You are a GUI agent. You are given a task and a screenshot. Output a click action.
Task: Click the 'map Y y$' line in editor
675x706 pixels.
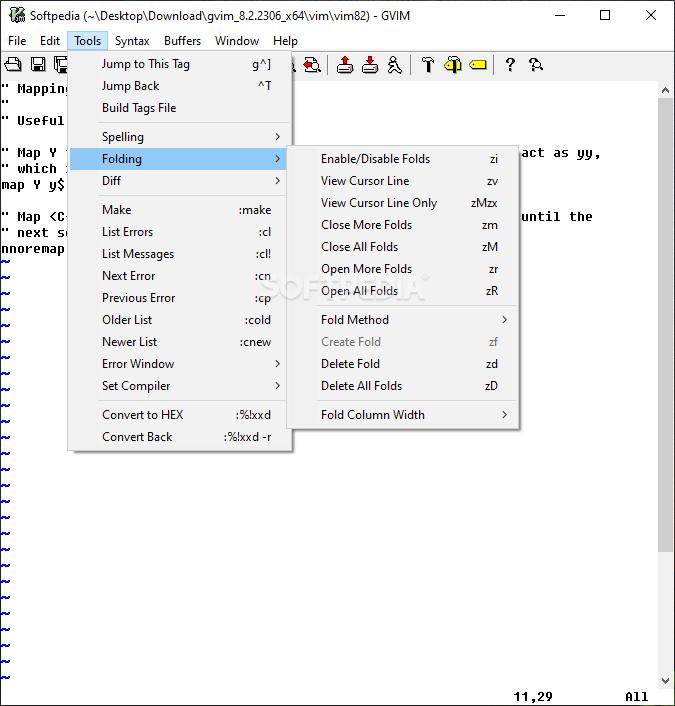tap(33, 185)
